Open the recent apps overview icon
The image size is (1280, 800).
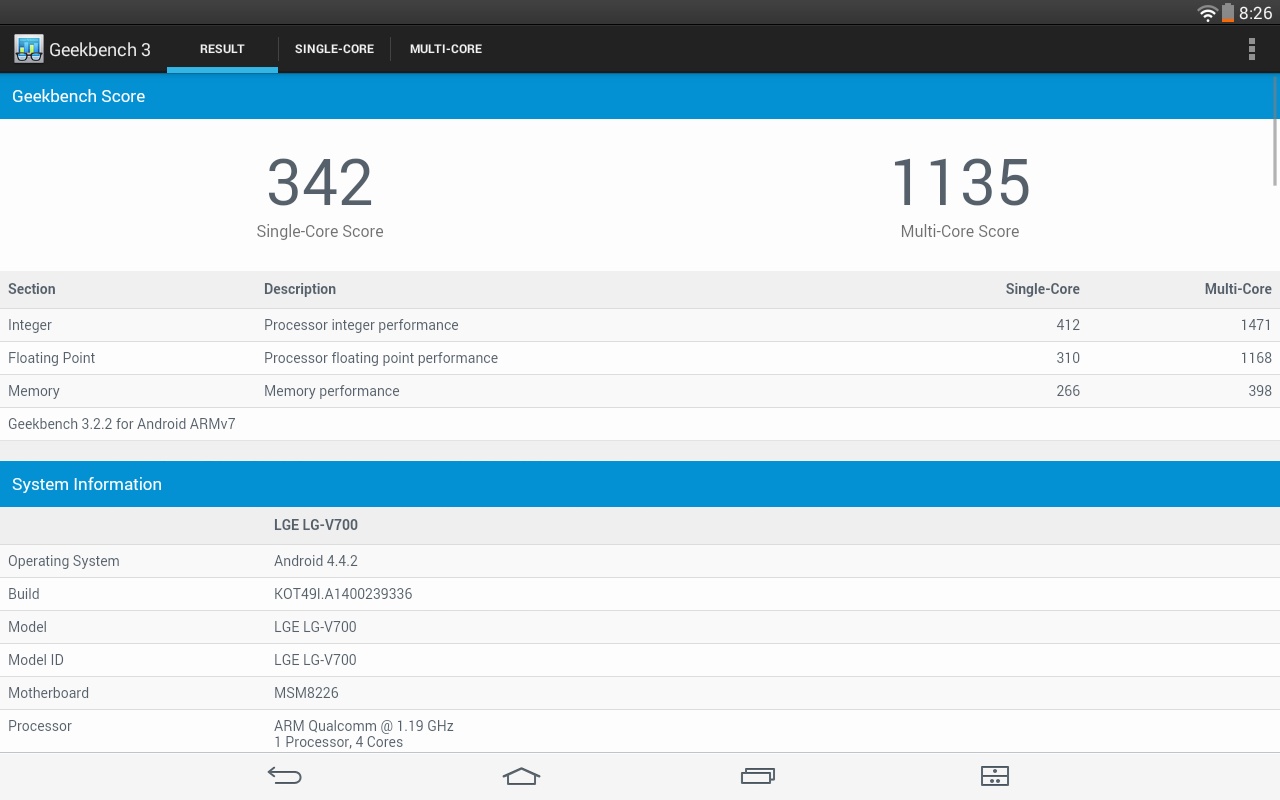[x=758, y=776]
